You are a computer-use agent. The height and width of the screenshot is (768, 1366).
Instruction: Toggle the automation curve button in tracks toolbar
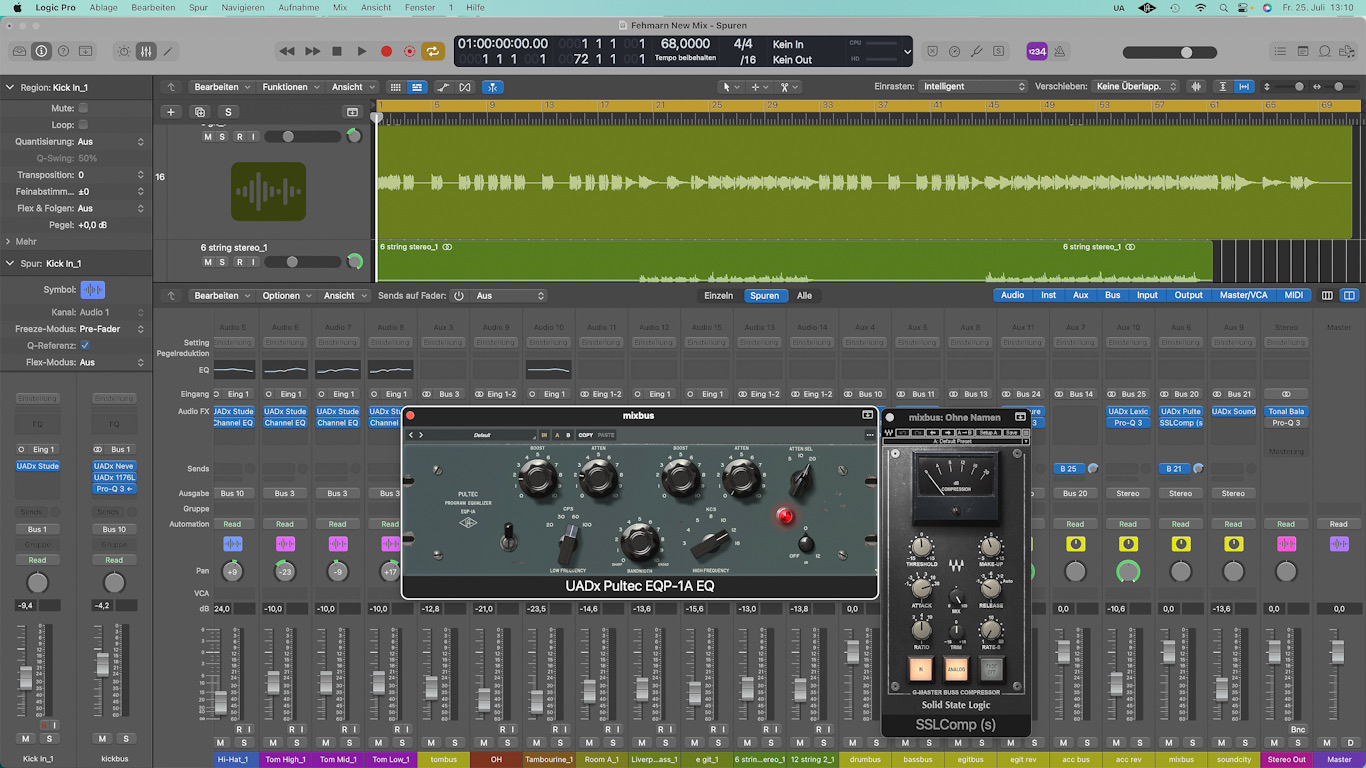pyautogui.click(x=443, y=87)
